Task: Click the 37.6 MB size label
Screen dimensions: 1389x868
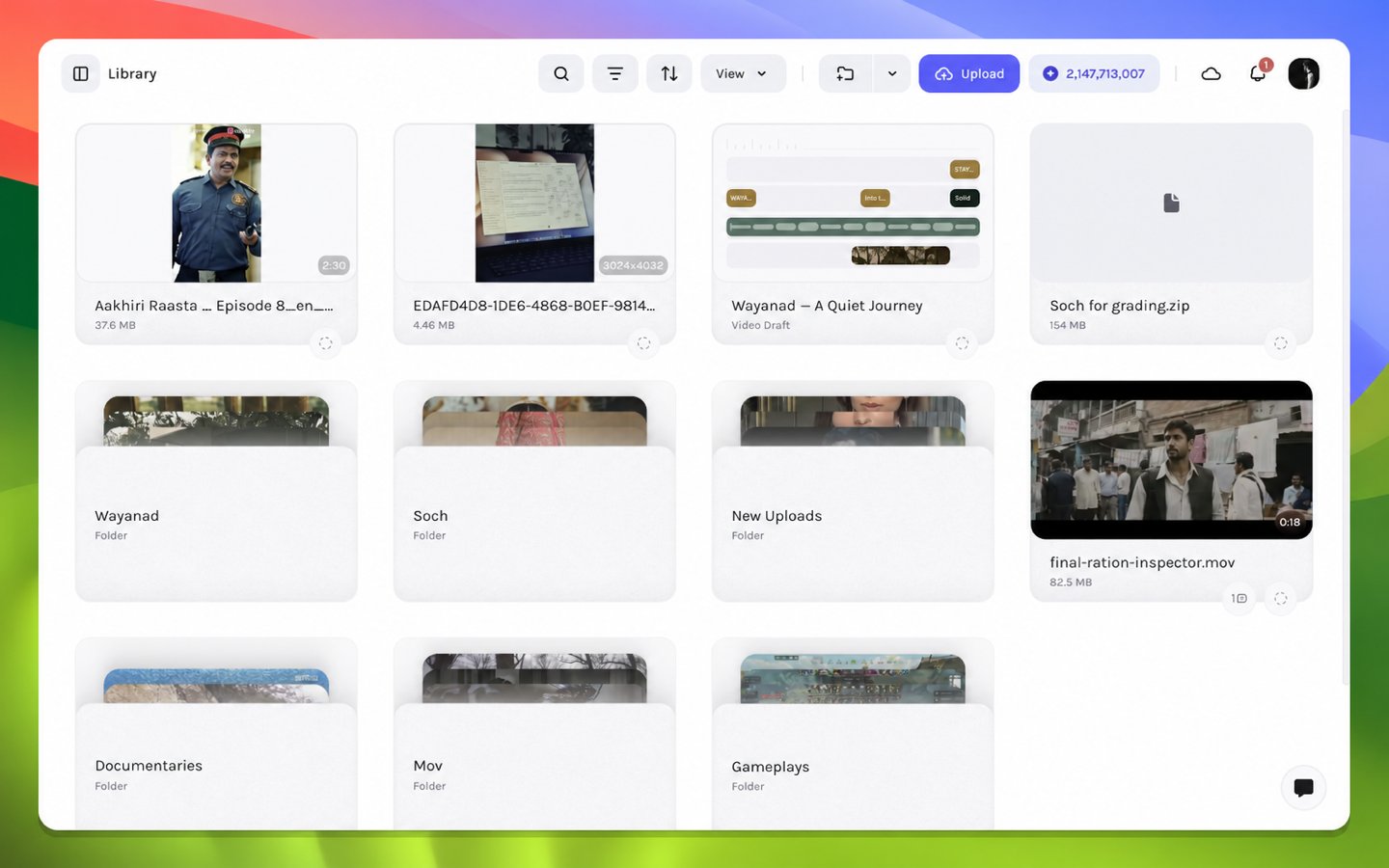Action: (115, 325)
